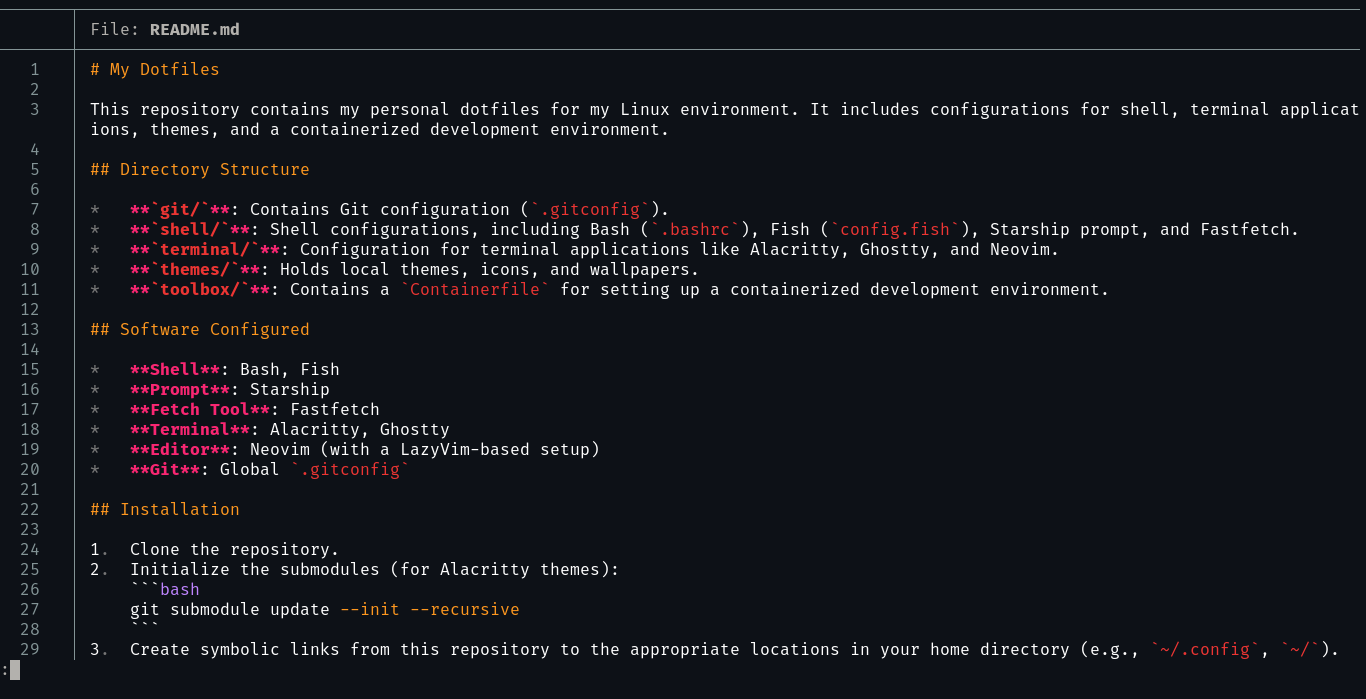This screenshot has width=1366, height=699.
Task: Click the pager colon prompt at bottom
Action: pyautogui.click(x=5, y=669)
